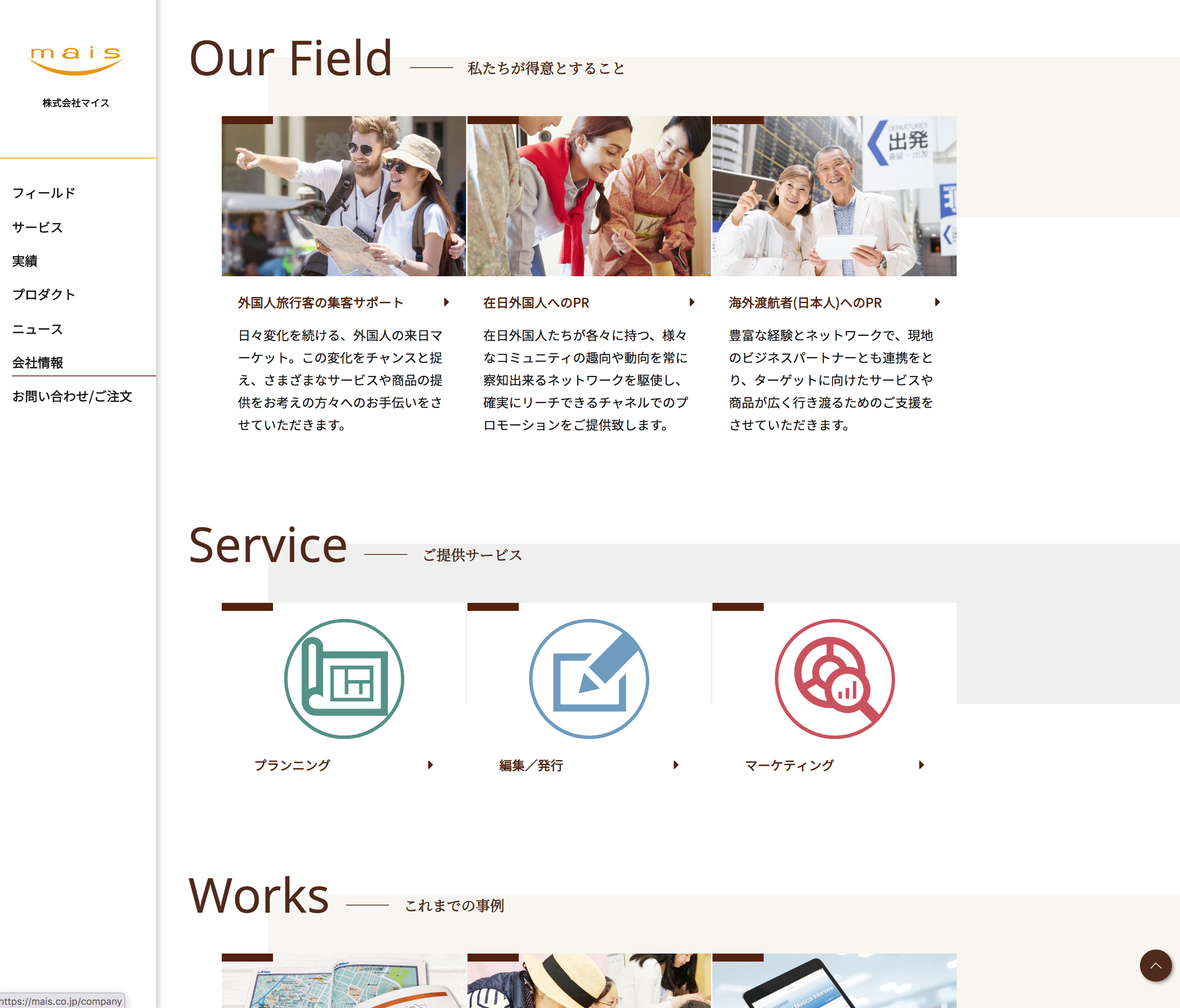Click the tourists with map photo
1180x1008 pixels.
tap(343, 196)
